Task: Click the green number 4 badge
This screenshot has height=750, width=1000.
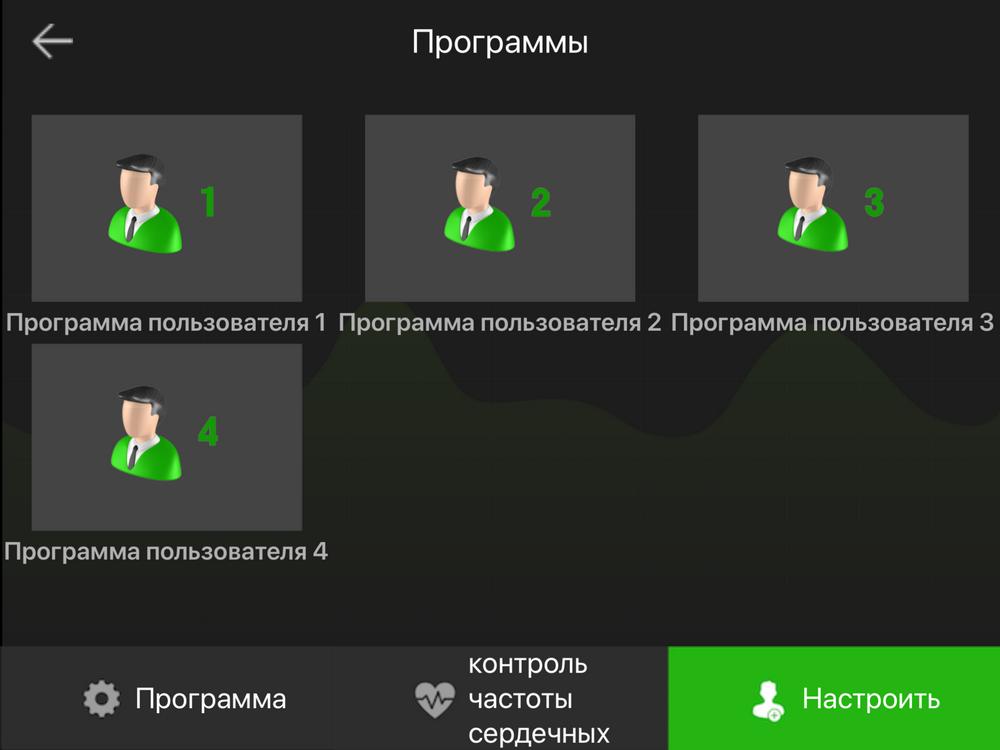Action: (208, 430)
